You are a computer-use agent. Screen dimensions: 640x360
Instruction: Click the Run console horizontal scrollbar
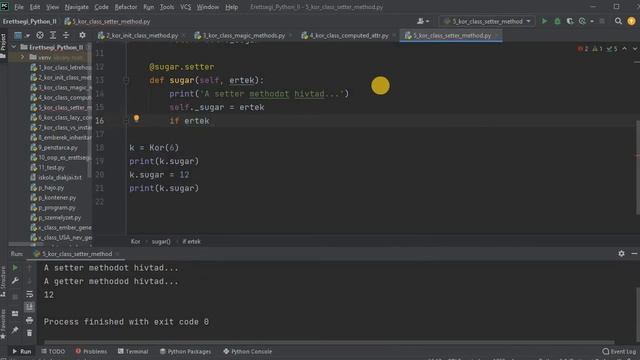329,342
